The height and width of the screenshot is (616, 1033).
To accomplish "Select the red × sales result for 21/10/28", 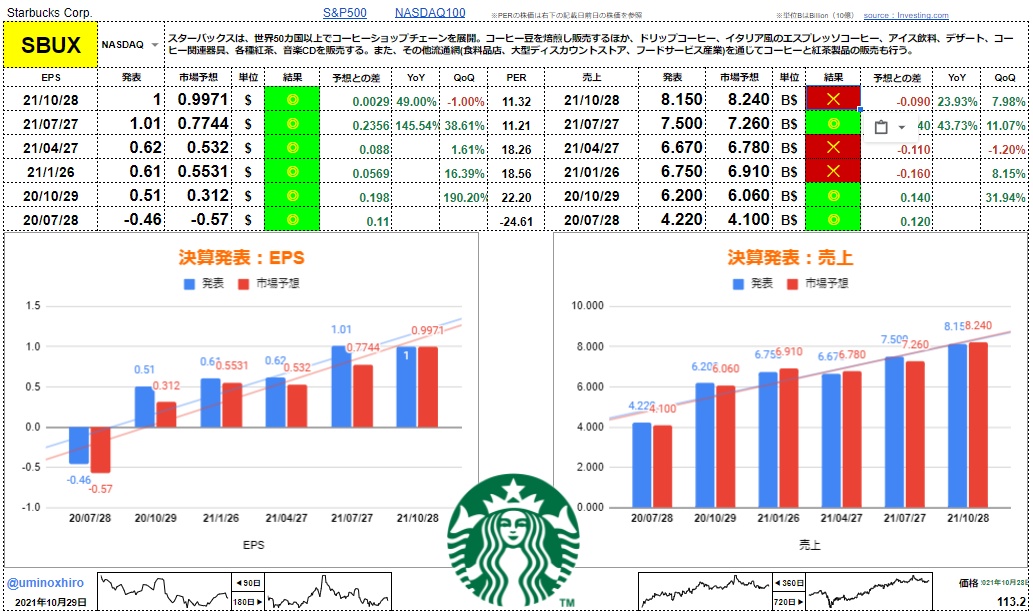I will [x=833, y=99].
